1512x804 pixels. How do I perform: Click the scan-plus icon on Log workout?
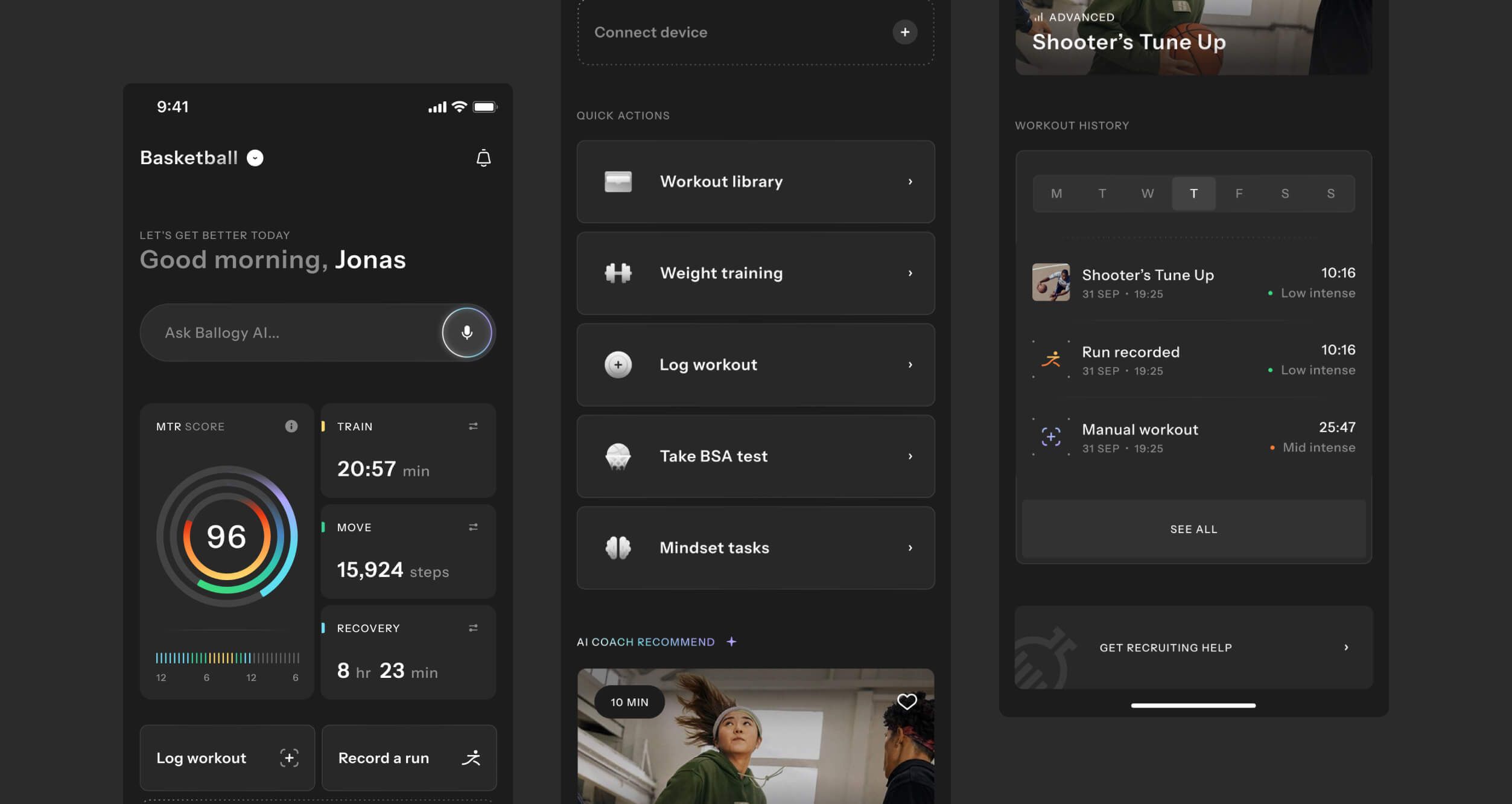click(289, 758)
